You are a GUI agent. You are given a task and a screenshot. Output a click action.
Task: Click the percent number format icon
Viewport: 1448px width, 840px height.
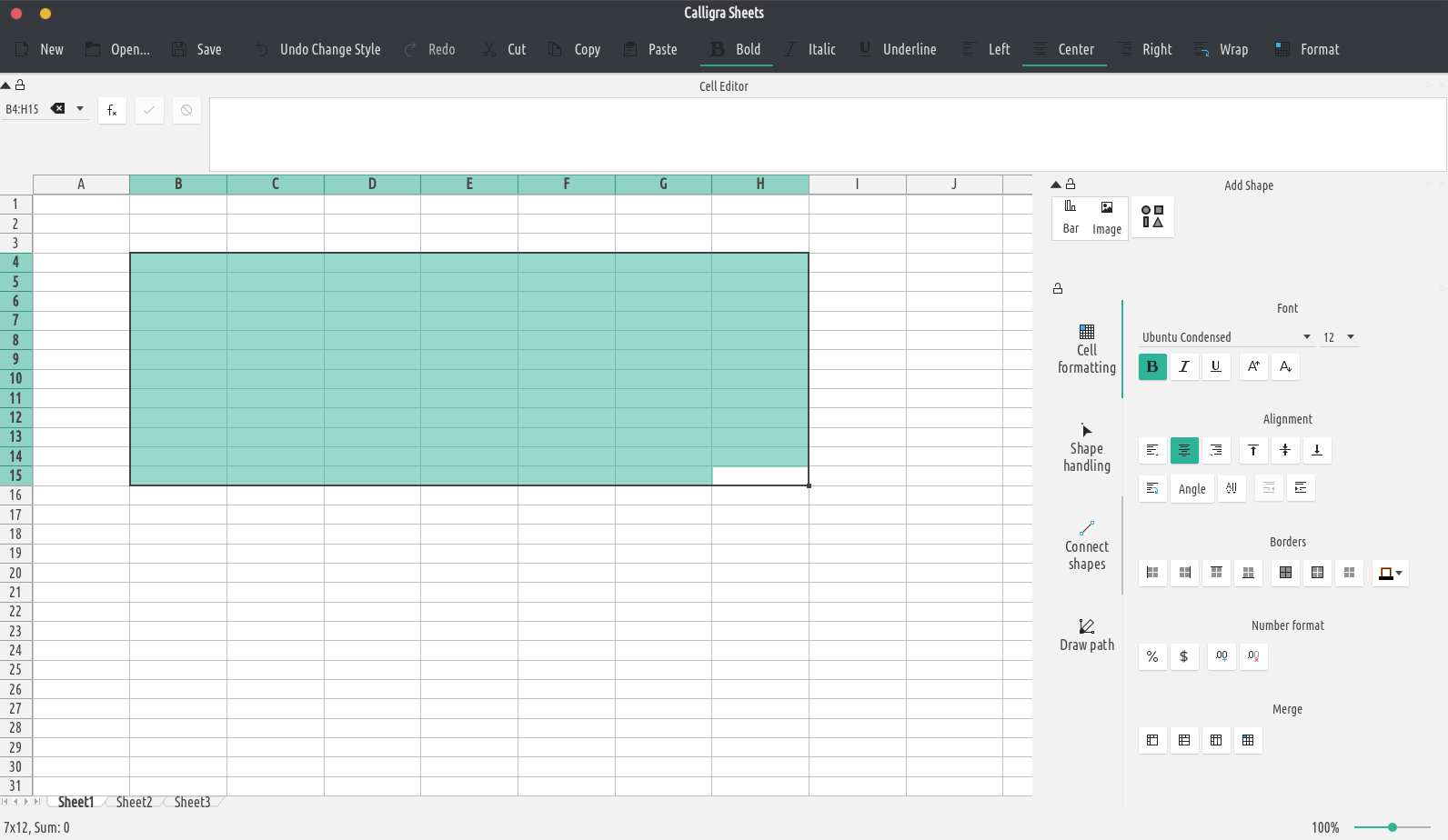pyautogui.click(x=1152, y=656)
